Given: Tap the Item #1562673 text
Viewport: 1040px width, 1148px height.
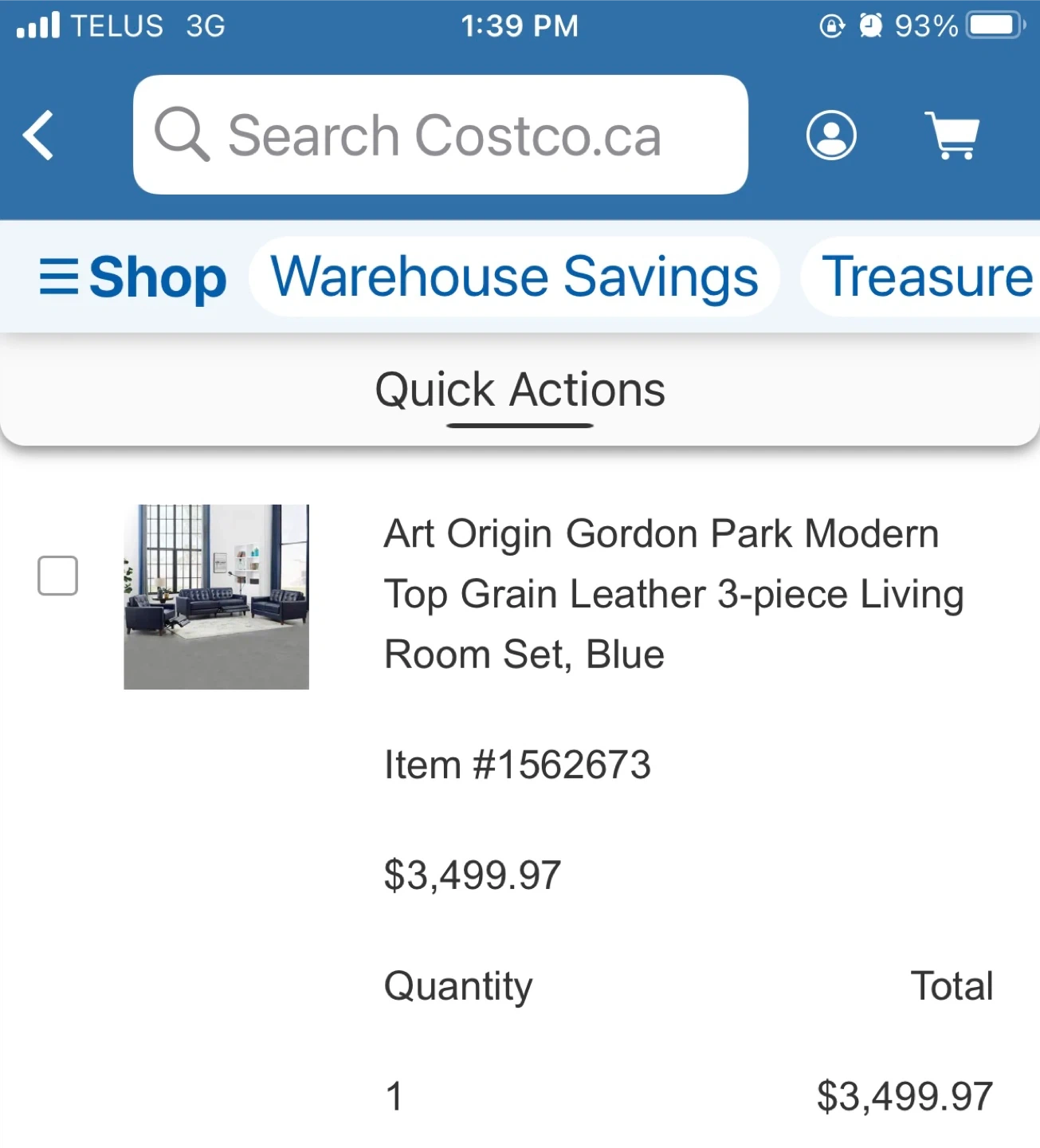Looking at the screenshot, I should [517, 765].
